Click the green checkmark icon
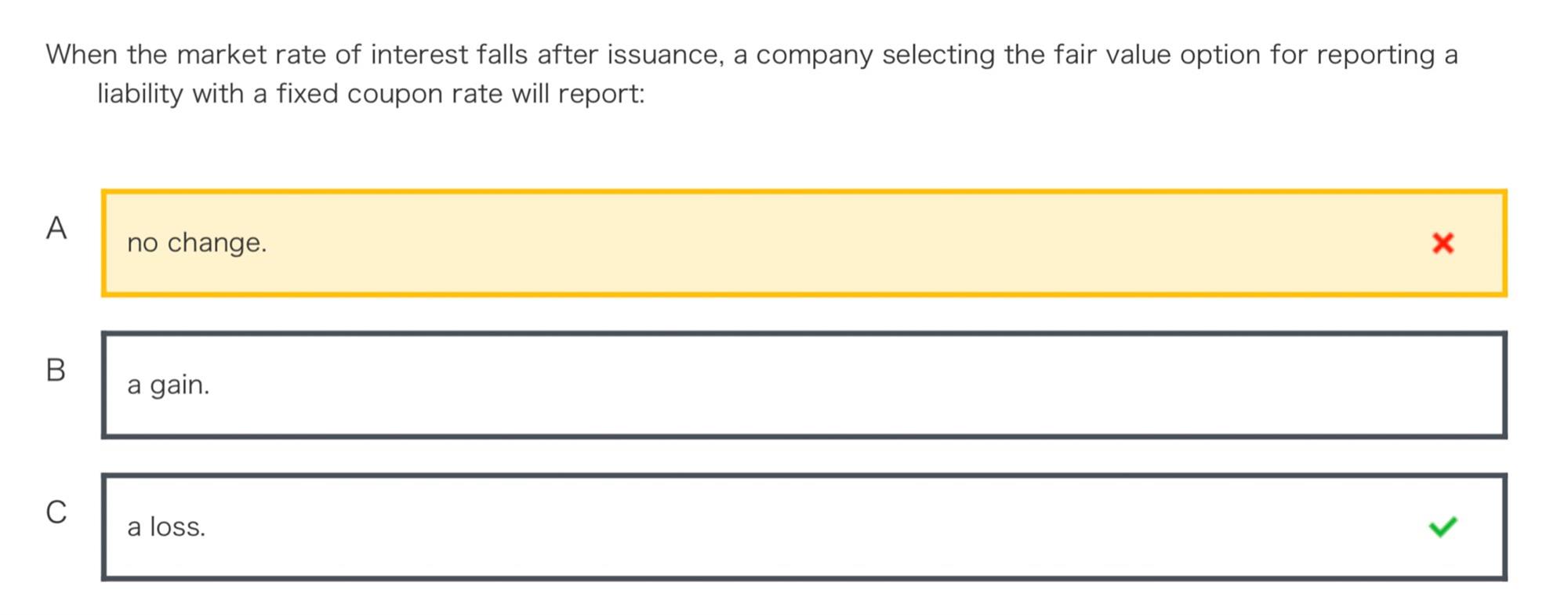The height and width of the screenshot is (615, 1568). tap(1442, 526)
